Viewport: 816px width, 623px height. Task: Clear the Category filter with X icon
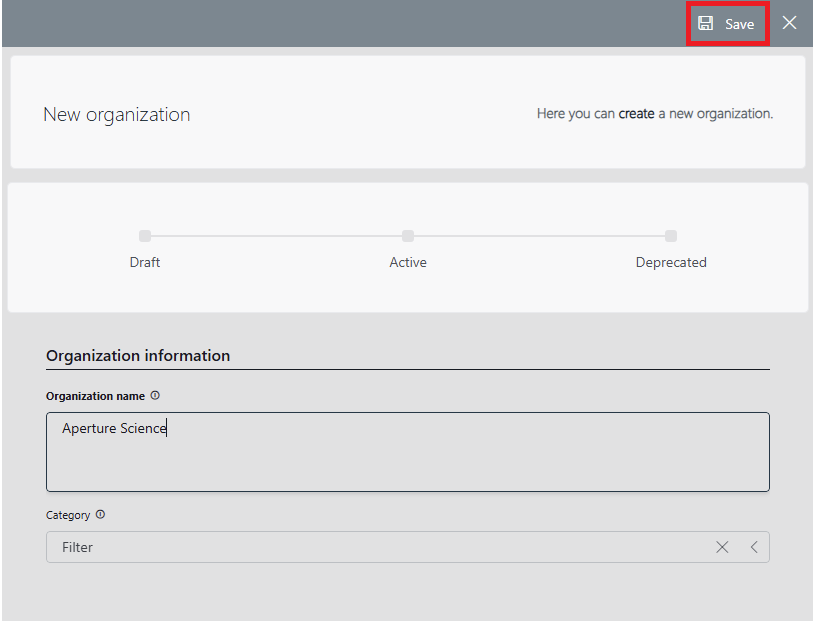(x=722, y=547)
